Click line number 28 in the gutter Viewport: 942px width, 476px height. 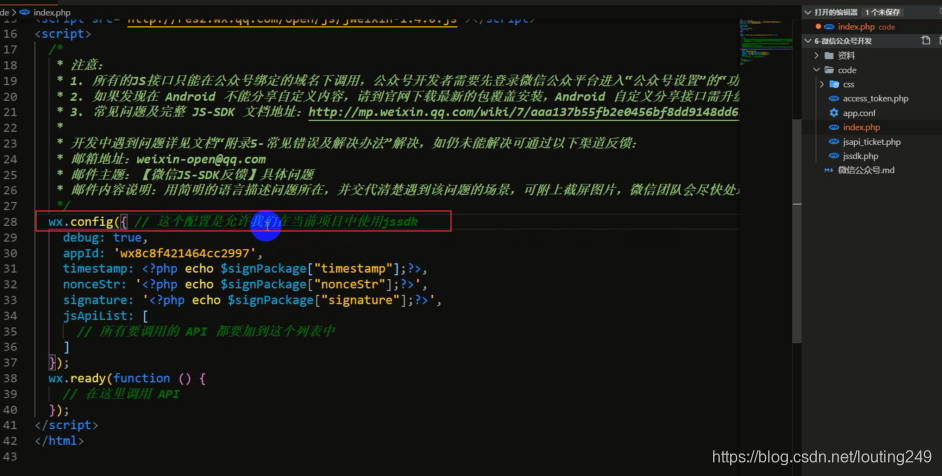(10, 222)
